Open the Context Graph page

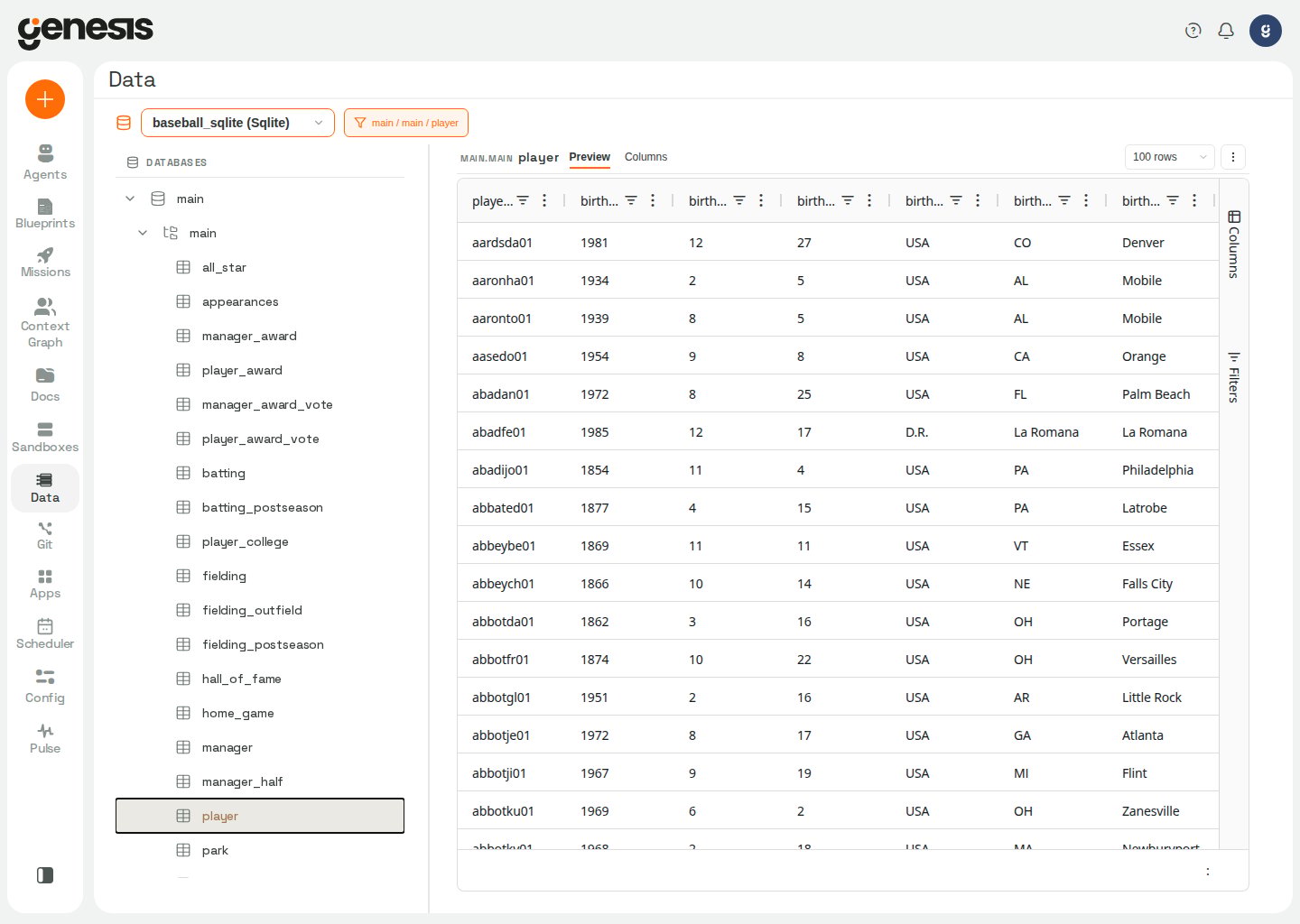pyautogui.click(x=45, y=322)
